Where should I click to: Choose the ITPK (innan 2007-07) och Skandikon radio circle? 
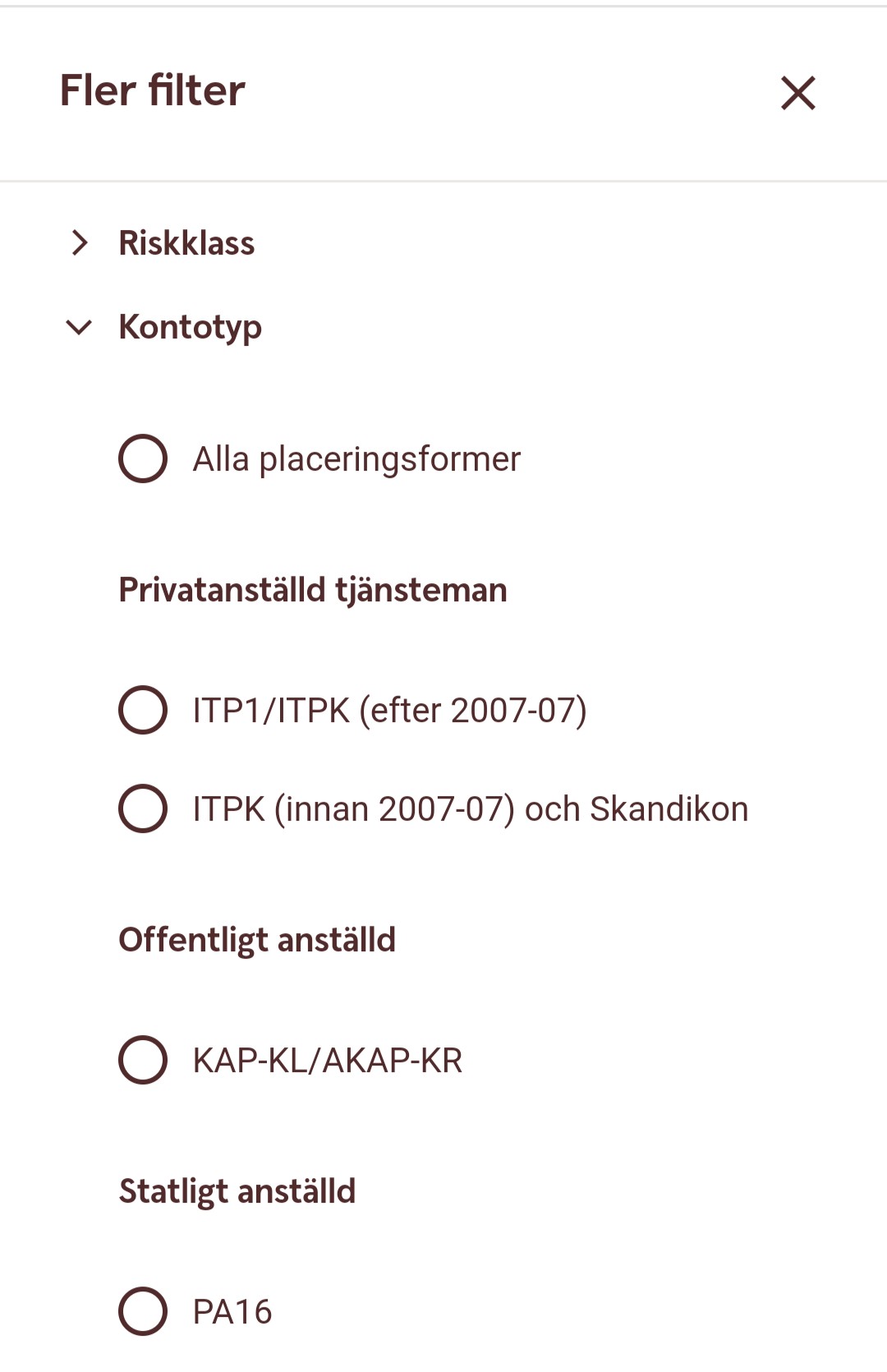click(x=143, y=808)
